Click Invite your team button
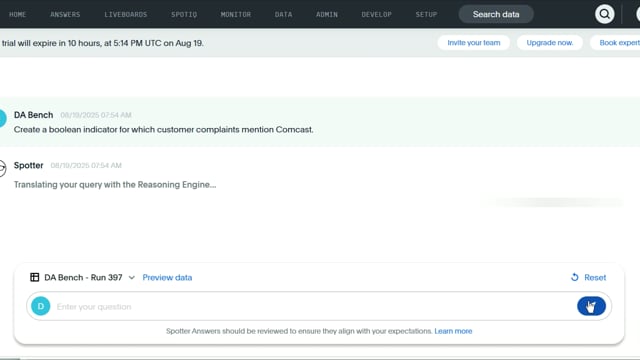640x360 pixels. [473, 43]
